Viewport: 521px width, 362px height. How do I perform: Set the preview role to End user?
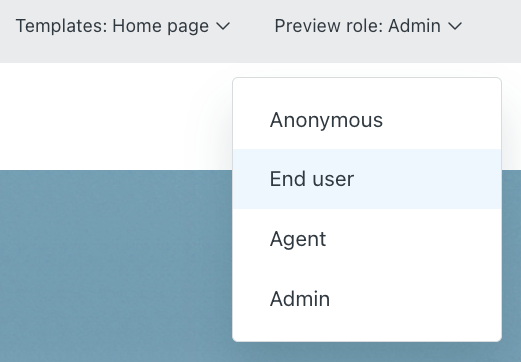coord(367,179)
